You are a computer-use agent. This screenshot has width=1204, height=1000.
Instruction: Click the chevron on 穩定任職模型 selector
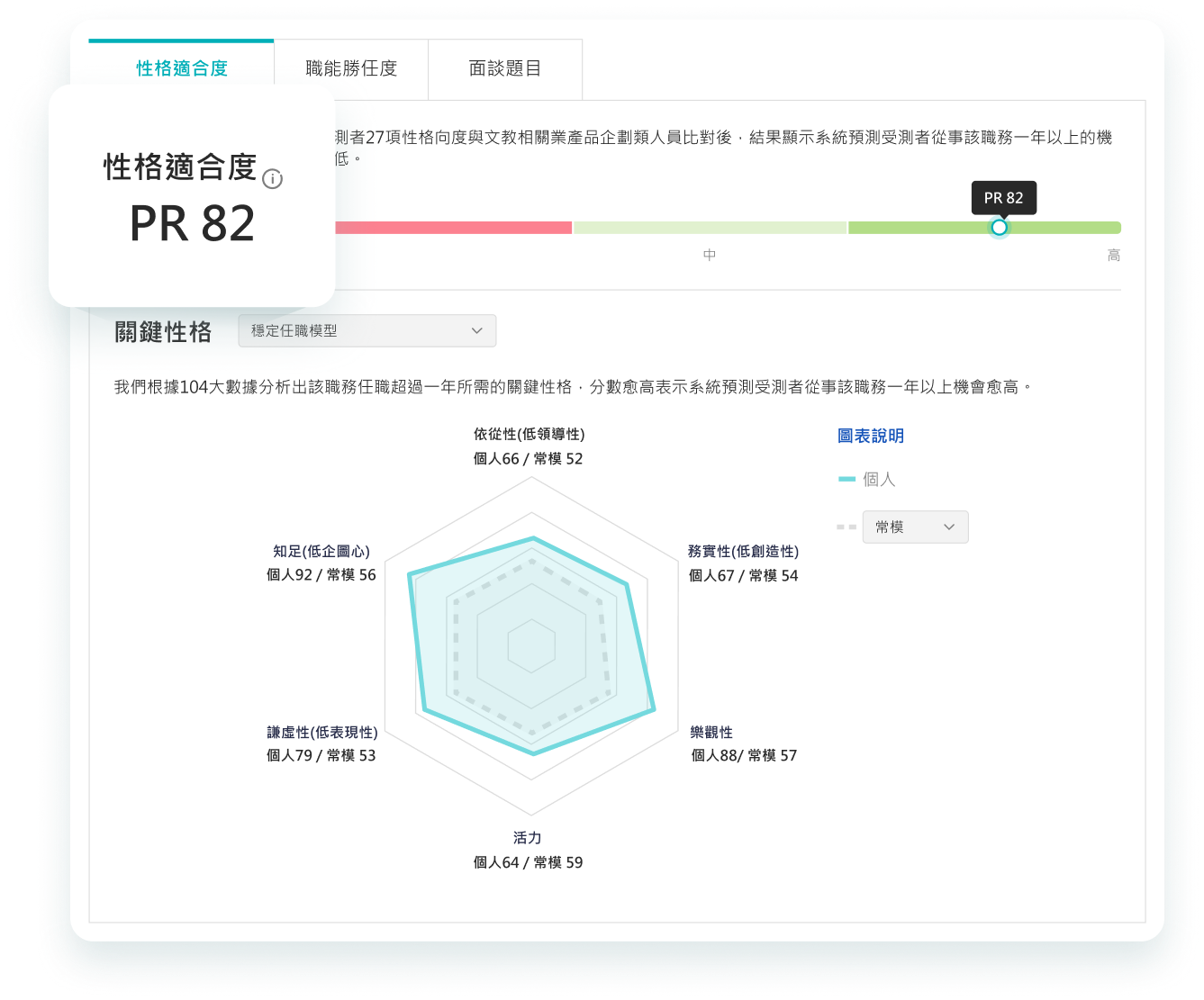478,330
